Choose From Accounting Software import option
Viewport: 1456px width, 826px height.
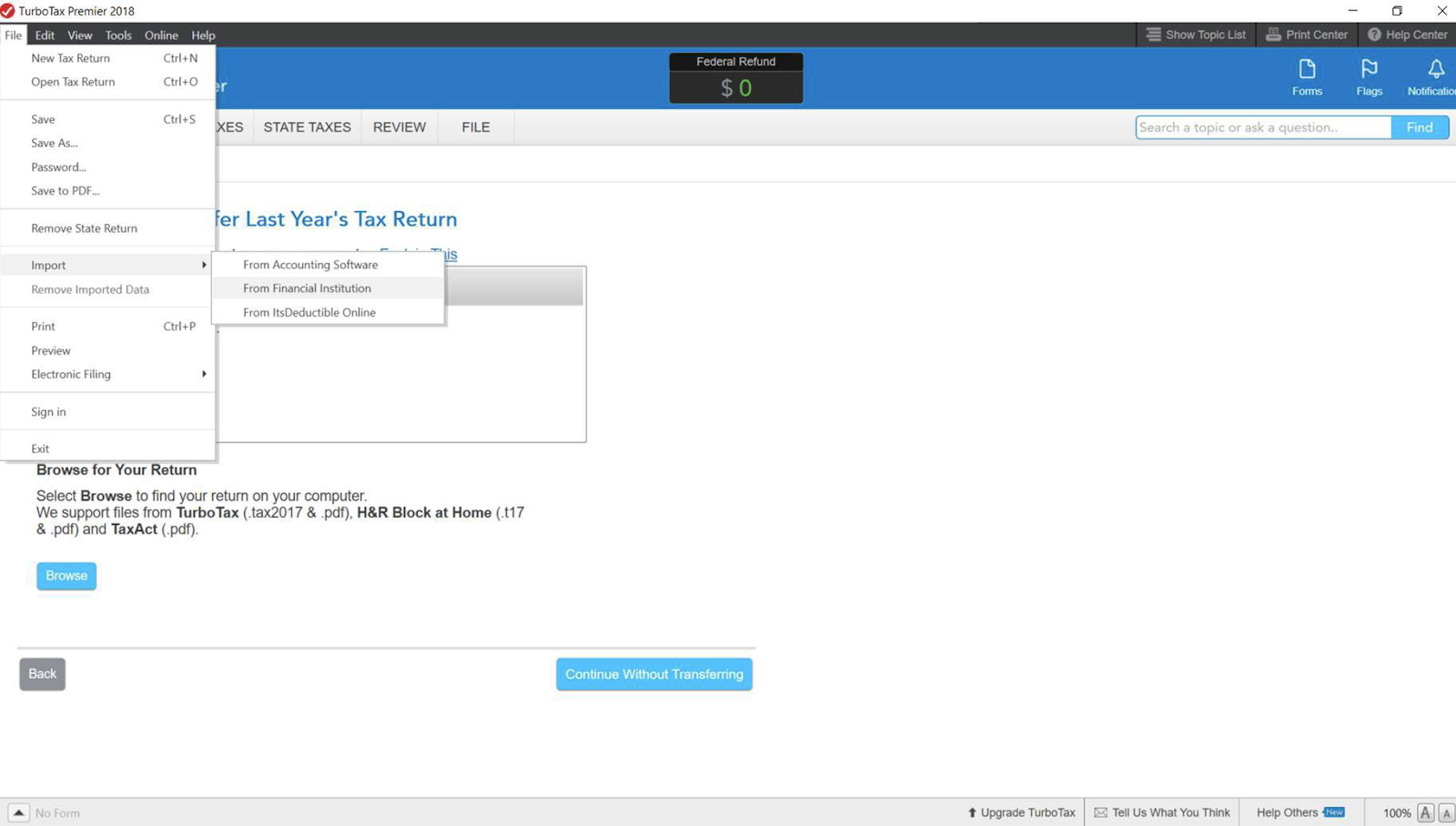(329, 265)
